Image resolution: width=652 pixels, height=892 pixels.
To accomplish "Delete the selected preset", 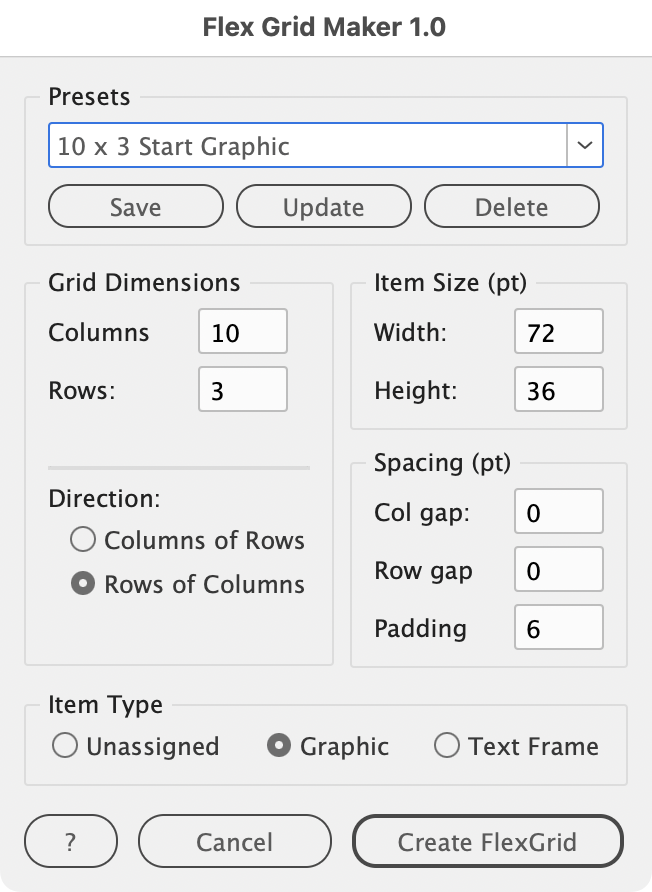I will coord(511,207).
